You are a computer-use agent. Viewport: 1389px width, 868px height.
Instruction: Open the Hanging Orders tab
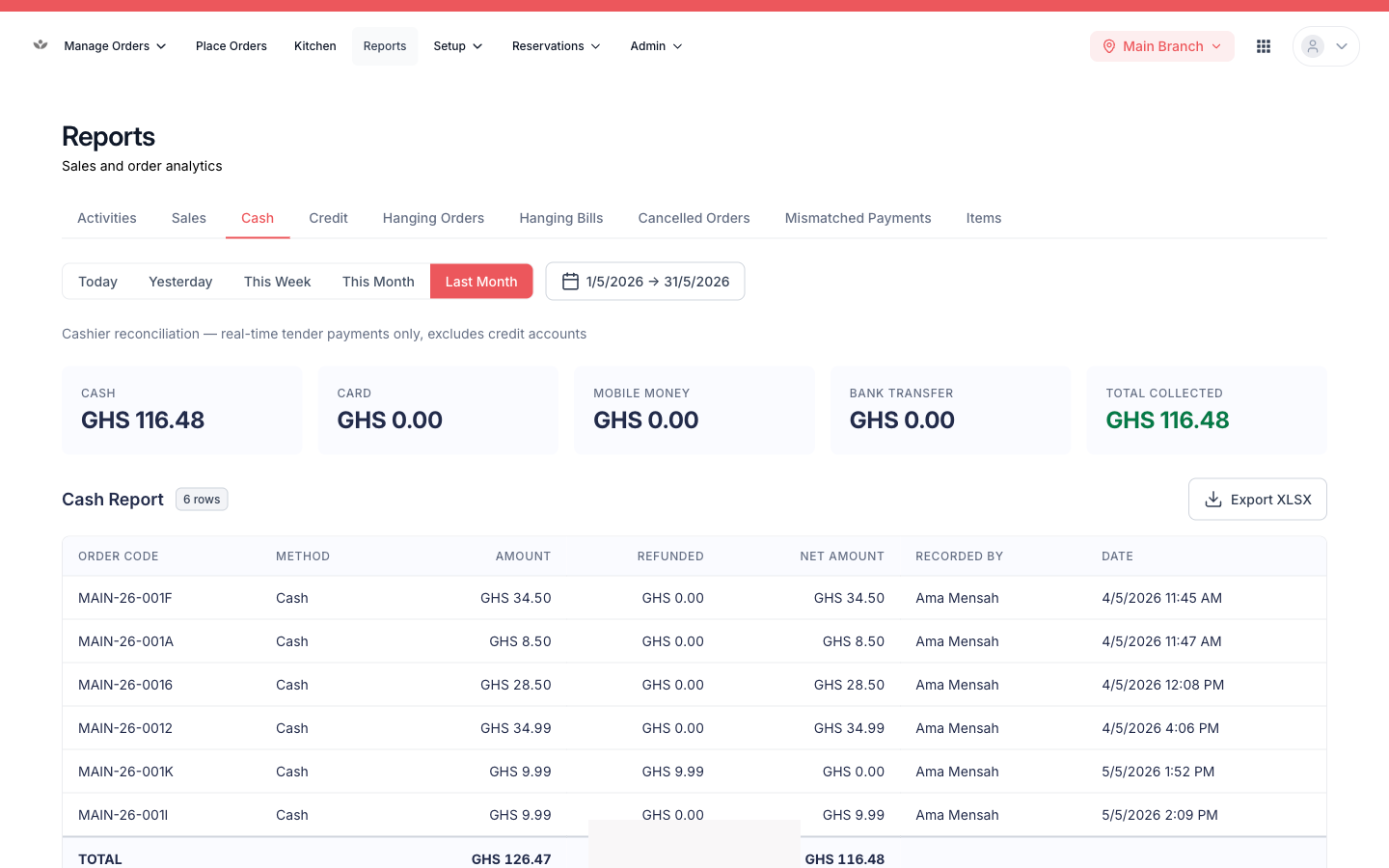pos(433,218)
